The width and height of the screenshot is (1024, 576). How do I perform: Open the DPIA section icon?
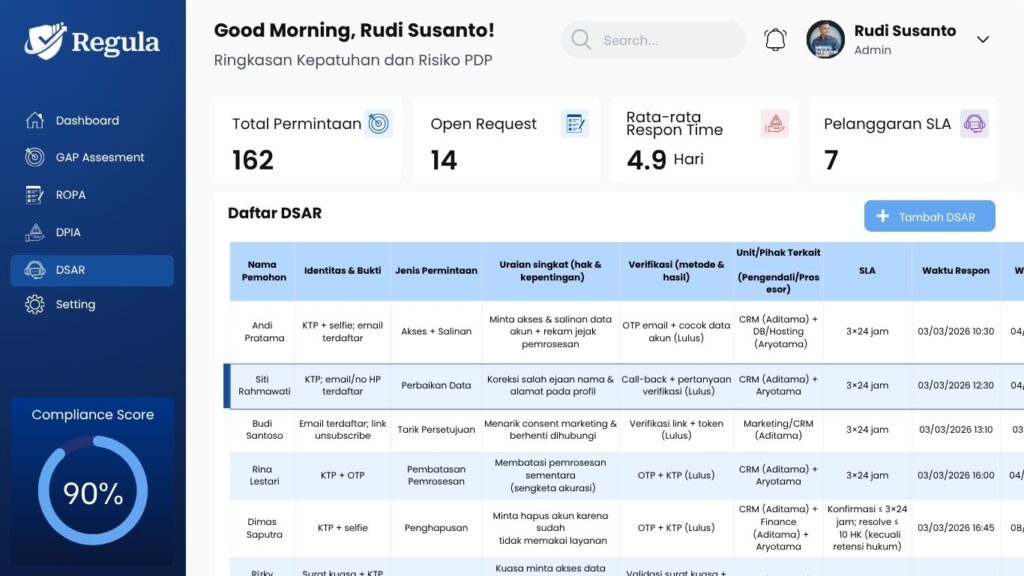pyautogui.click(x=34, y=232)
